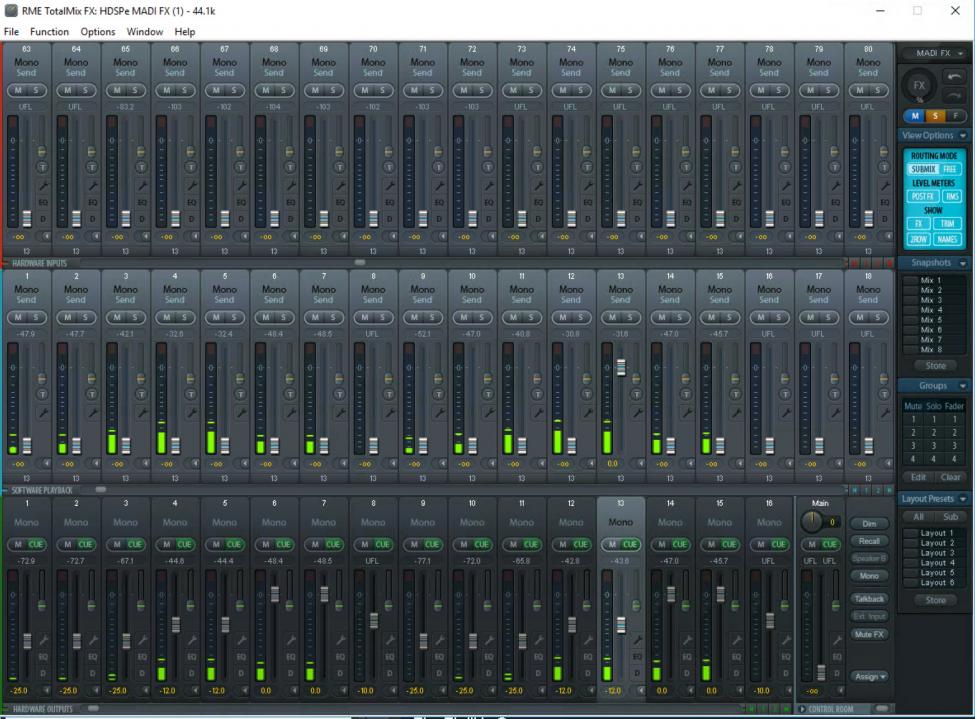The image size is (975, 719).
Task: Open EQ on hardware output channel 13
Action: pos(637,657)
